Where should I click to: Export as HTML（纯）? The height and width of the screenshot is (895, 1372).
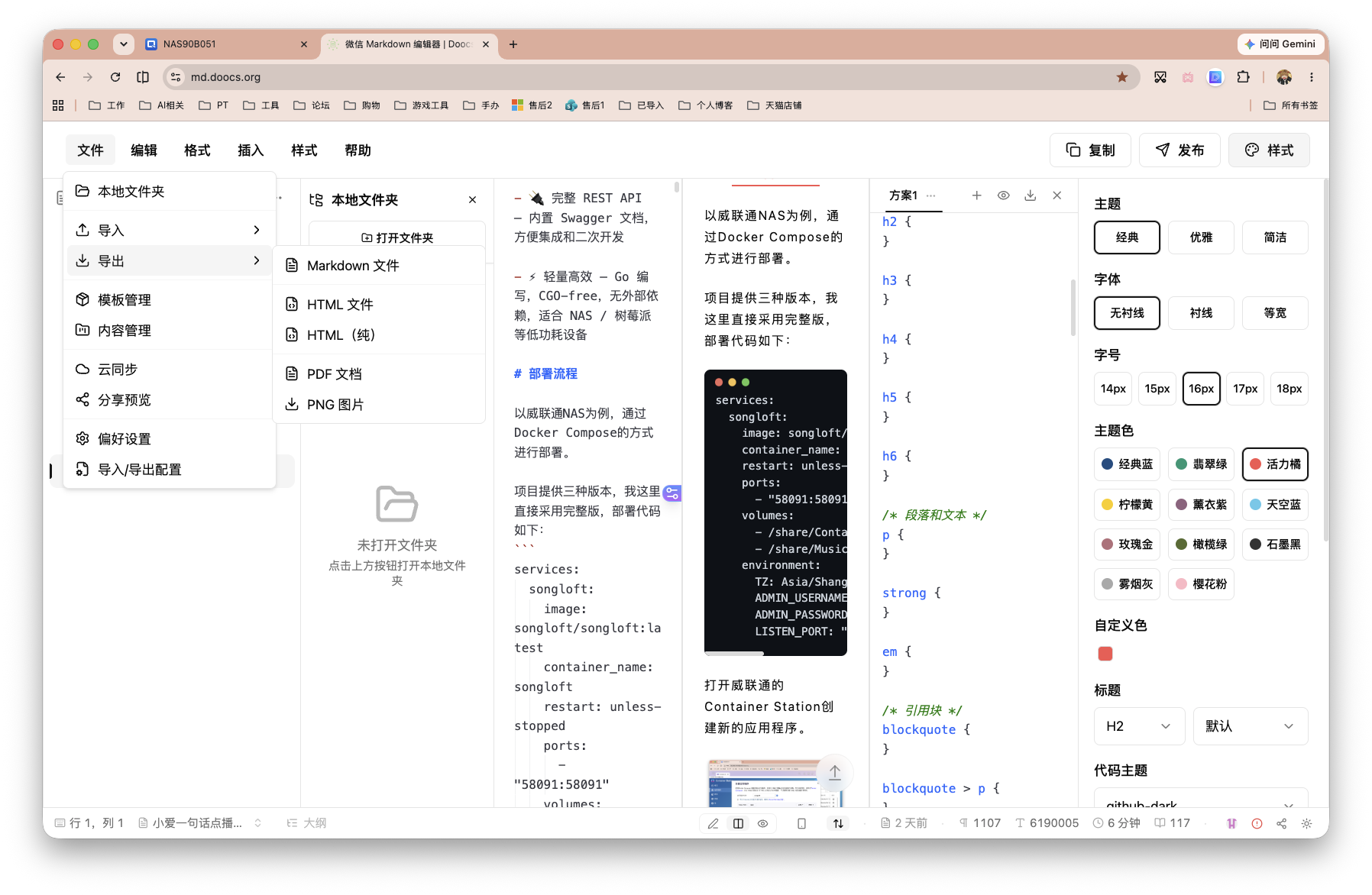(379, 334)
